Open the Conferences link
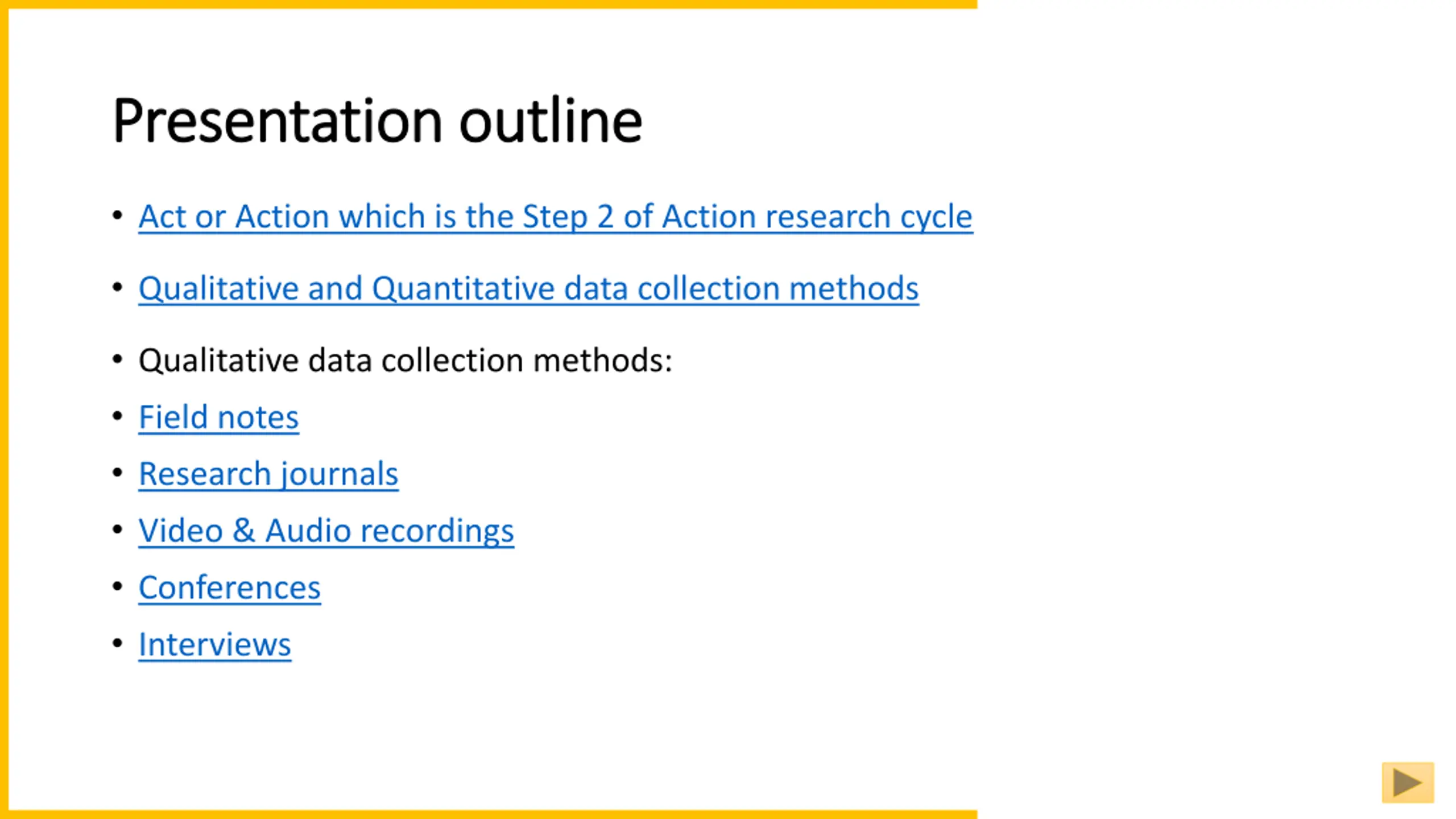Screen dimensions: 1456x819 click(x=230, y=588)
